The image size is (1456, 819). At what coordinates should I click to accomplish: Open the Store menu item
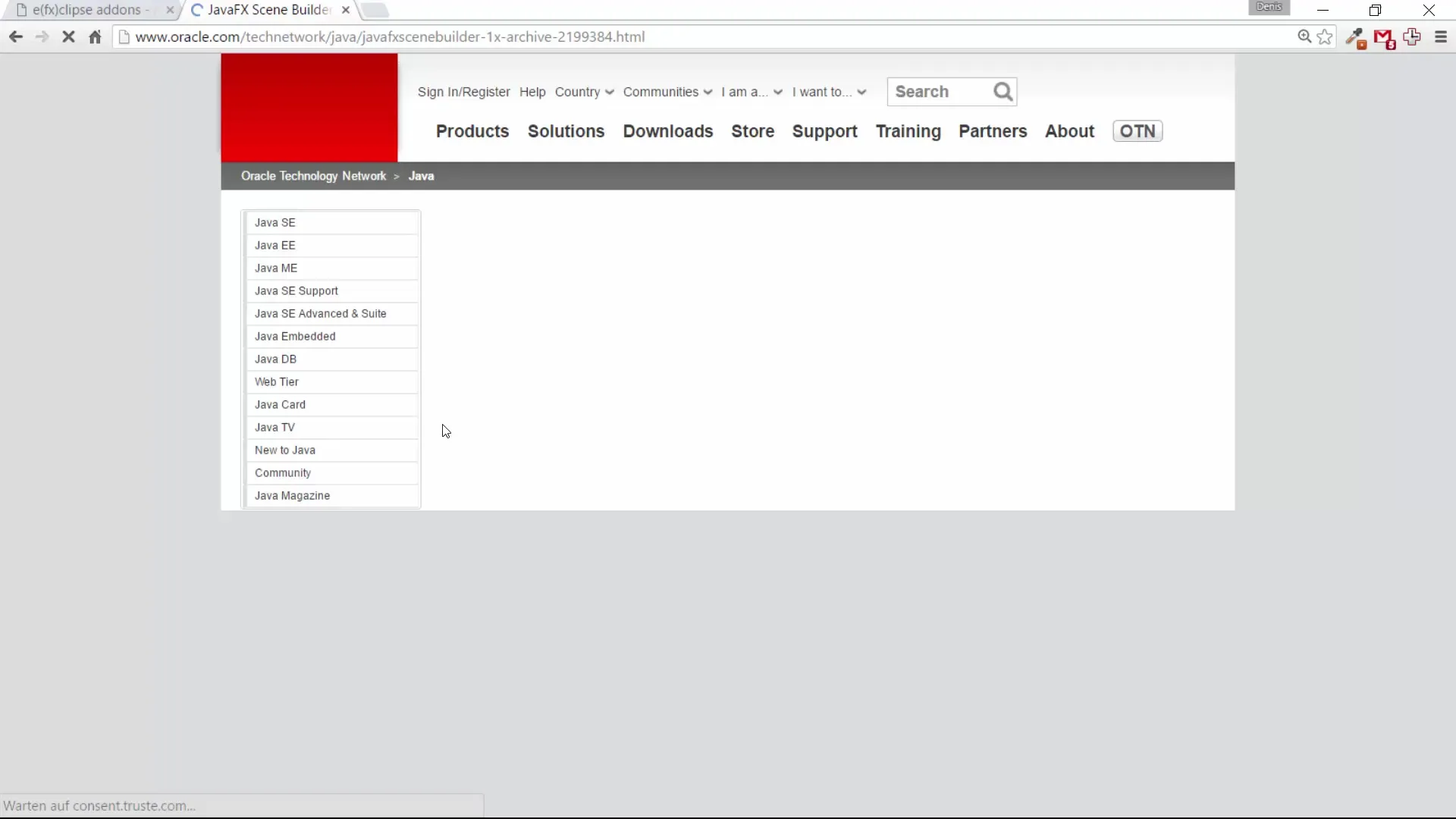(x=752, y=131)
